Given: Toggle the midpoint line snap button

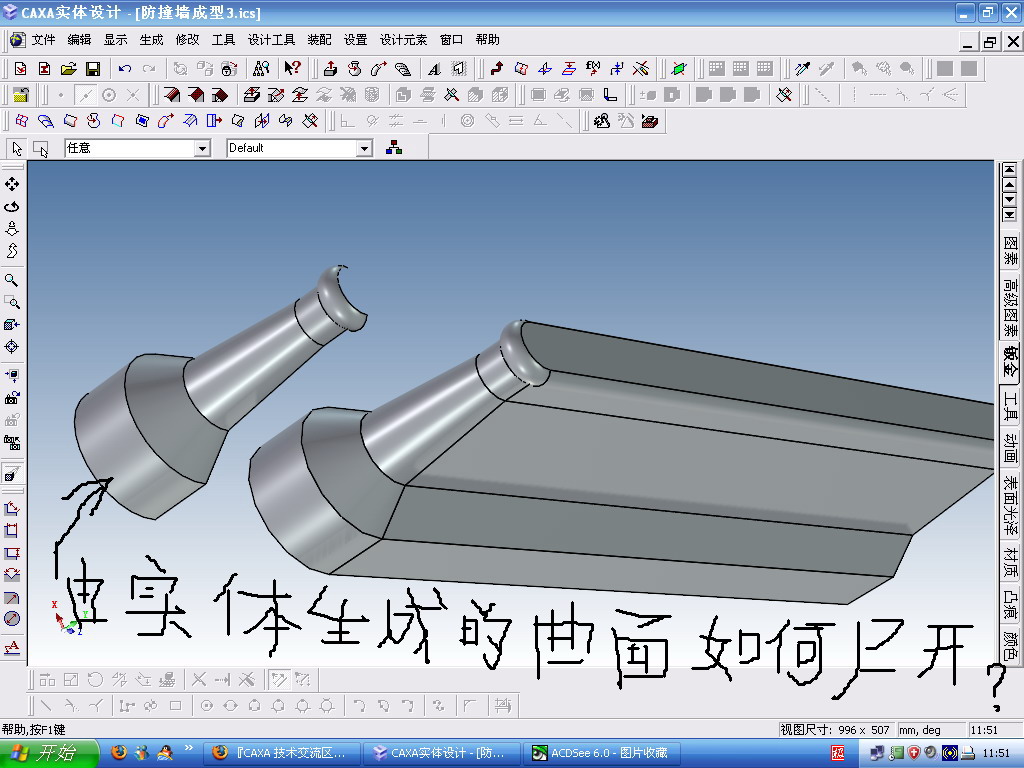Looking at the screenshot, I should [x=85, y=95].
